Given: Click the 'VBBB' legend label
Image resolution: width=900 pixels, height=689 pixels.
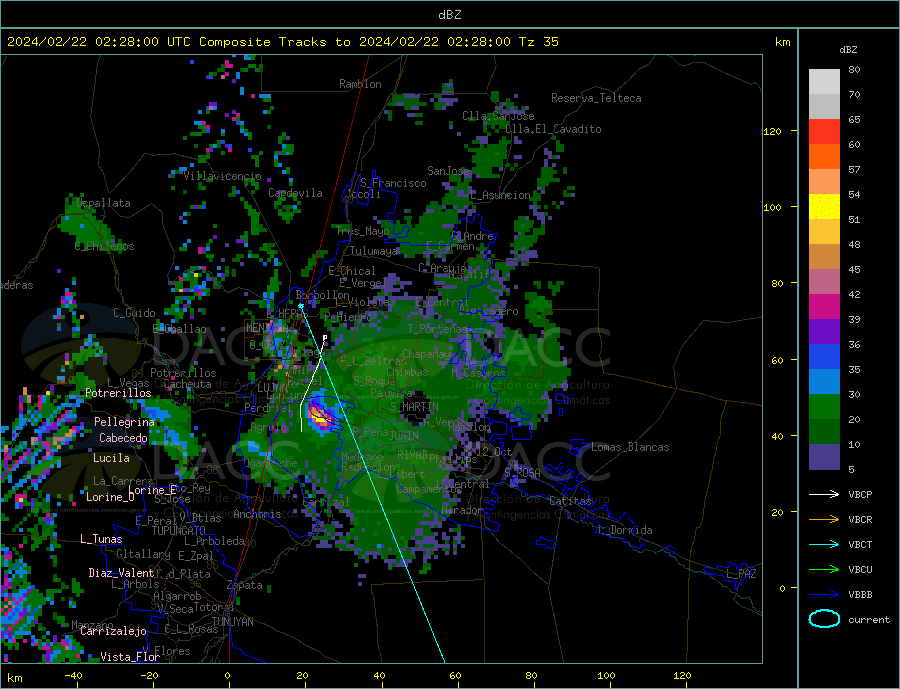Looking at the screenshot, I should pos(860,595).
